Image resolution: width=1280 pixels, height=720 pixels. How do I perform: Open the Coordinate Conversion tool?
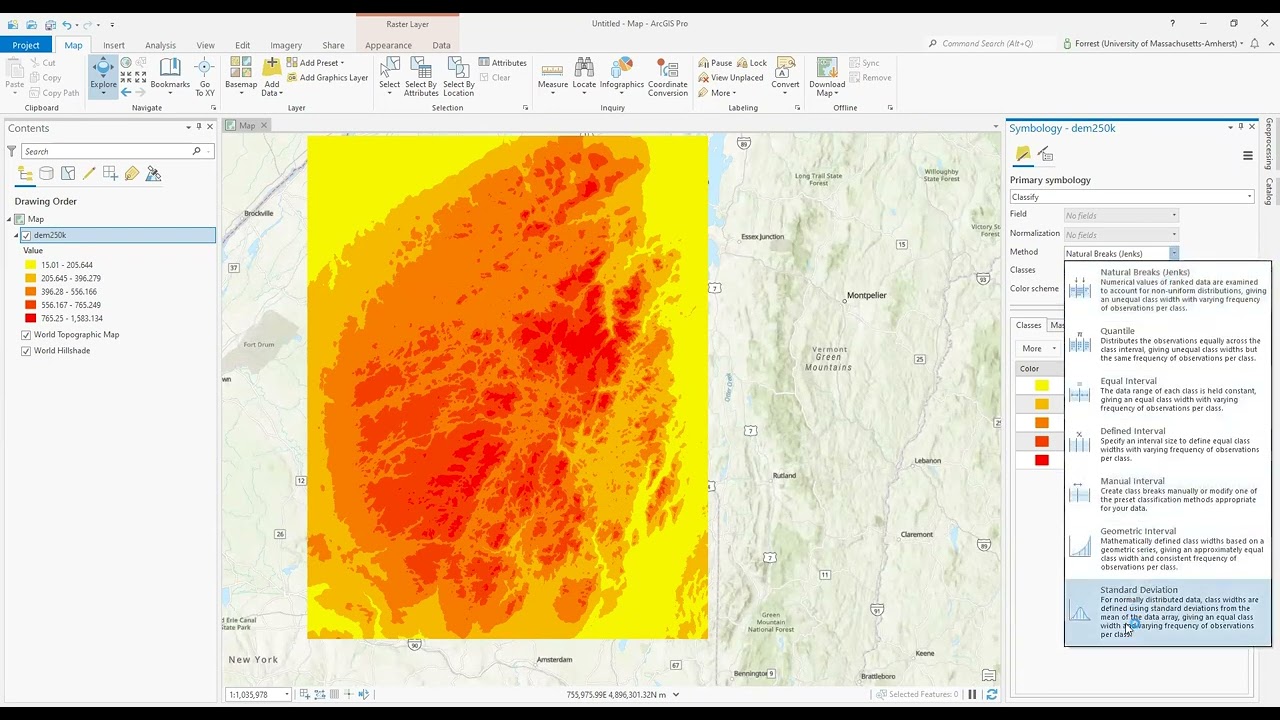pyautogui.click(x=667, y=76)
